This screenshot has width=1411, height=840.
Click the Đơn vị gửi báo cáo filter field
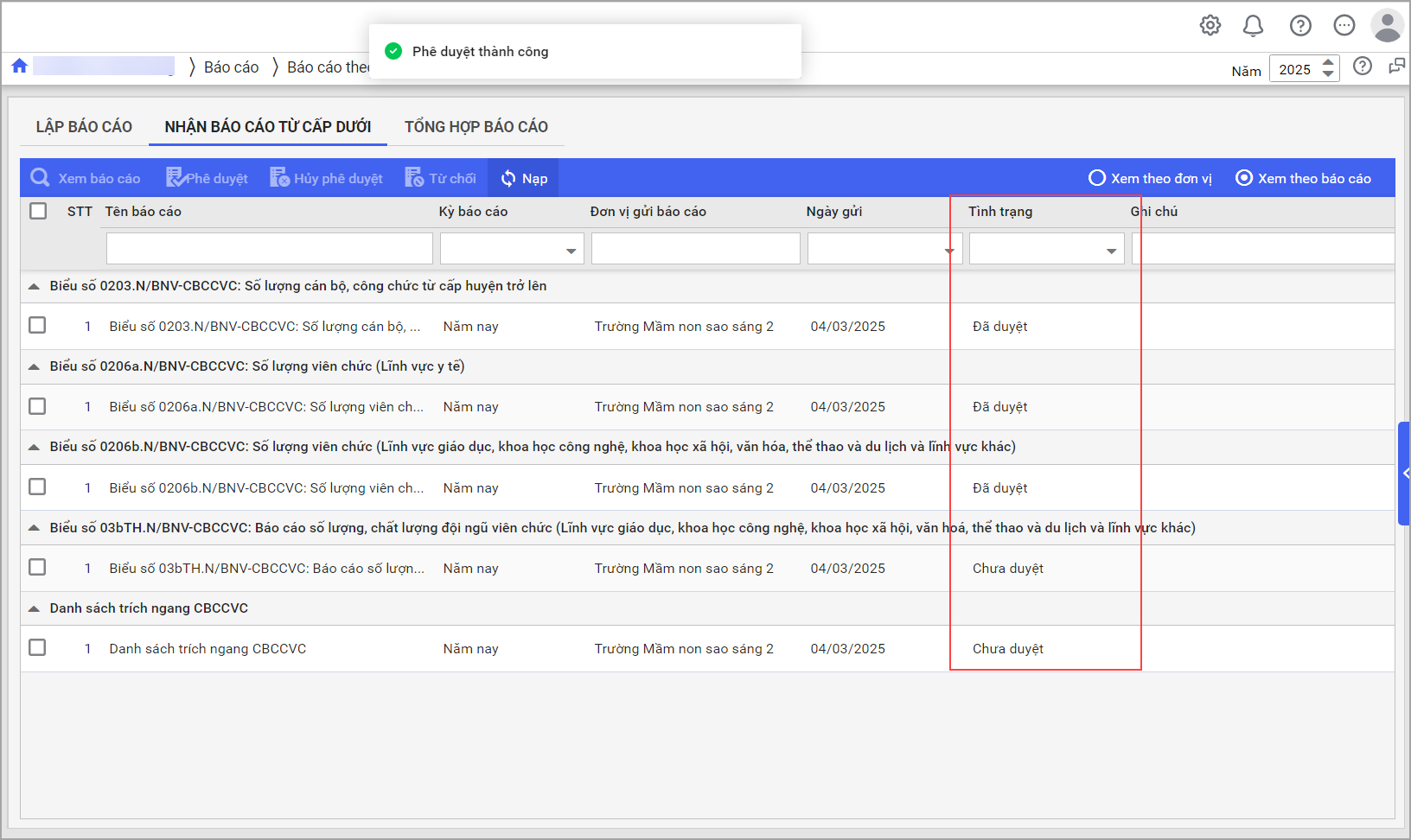click(x=696, y=249)
